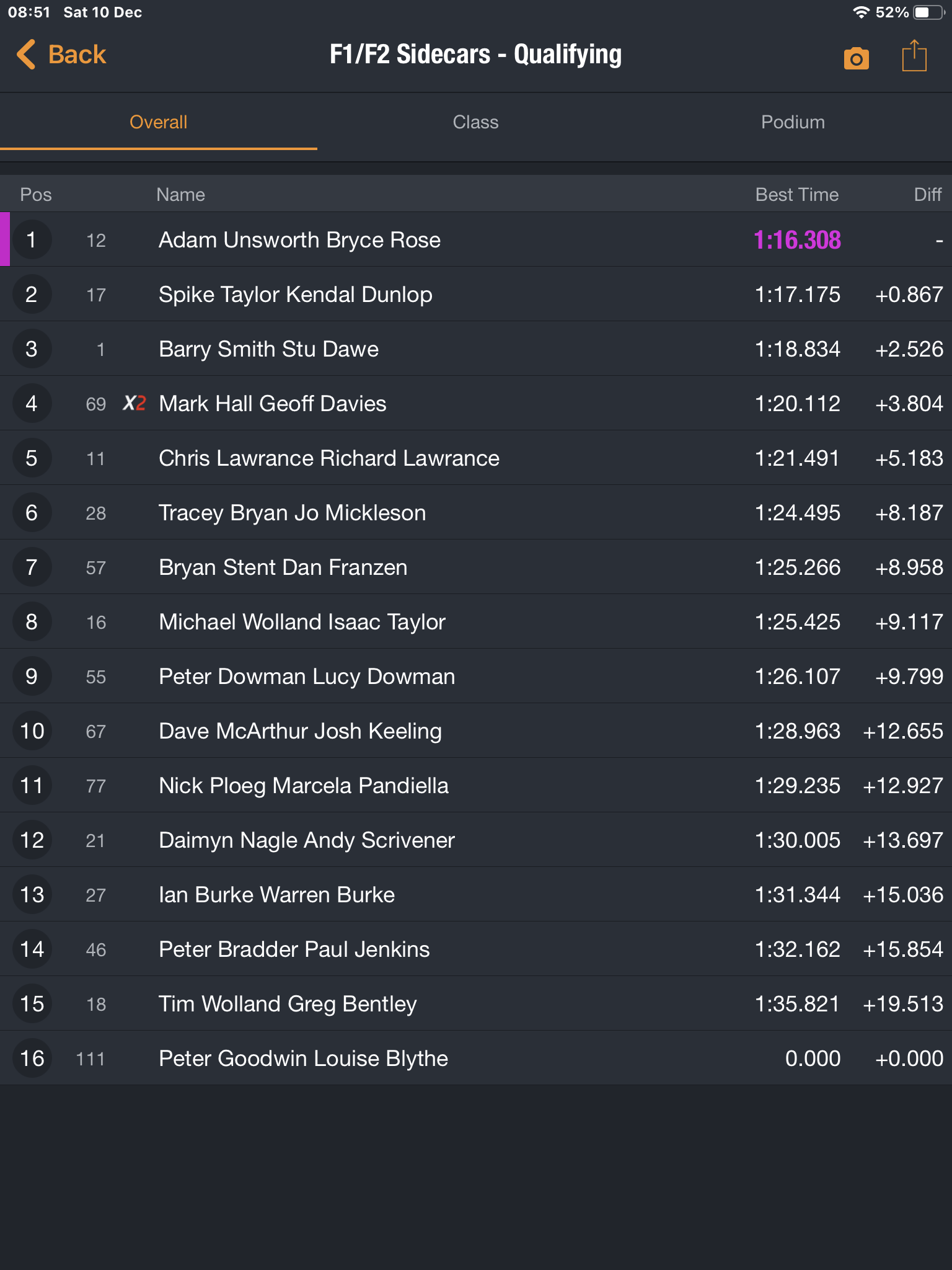This screenshot has width=952, height=1270.
Task: Select Spike Taylor Kendal Dunlop entry
Action: point(476,295)
